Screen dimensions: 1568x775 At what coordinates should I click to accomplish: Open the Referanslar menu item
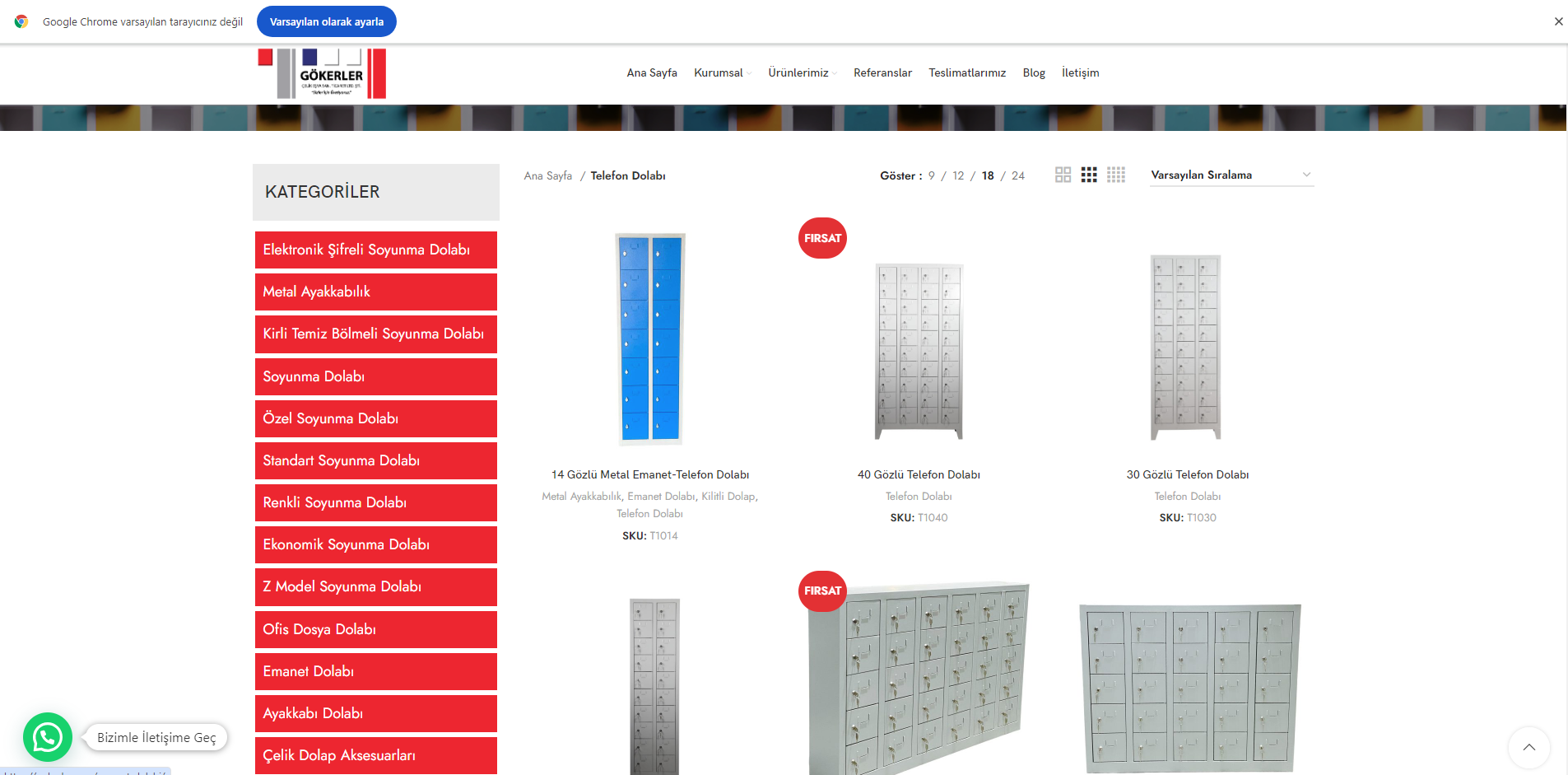click(882, 72)
